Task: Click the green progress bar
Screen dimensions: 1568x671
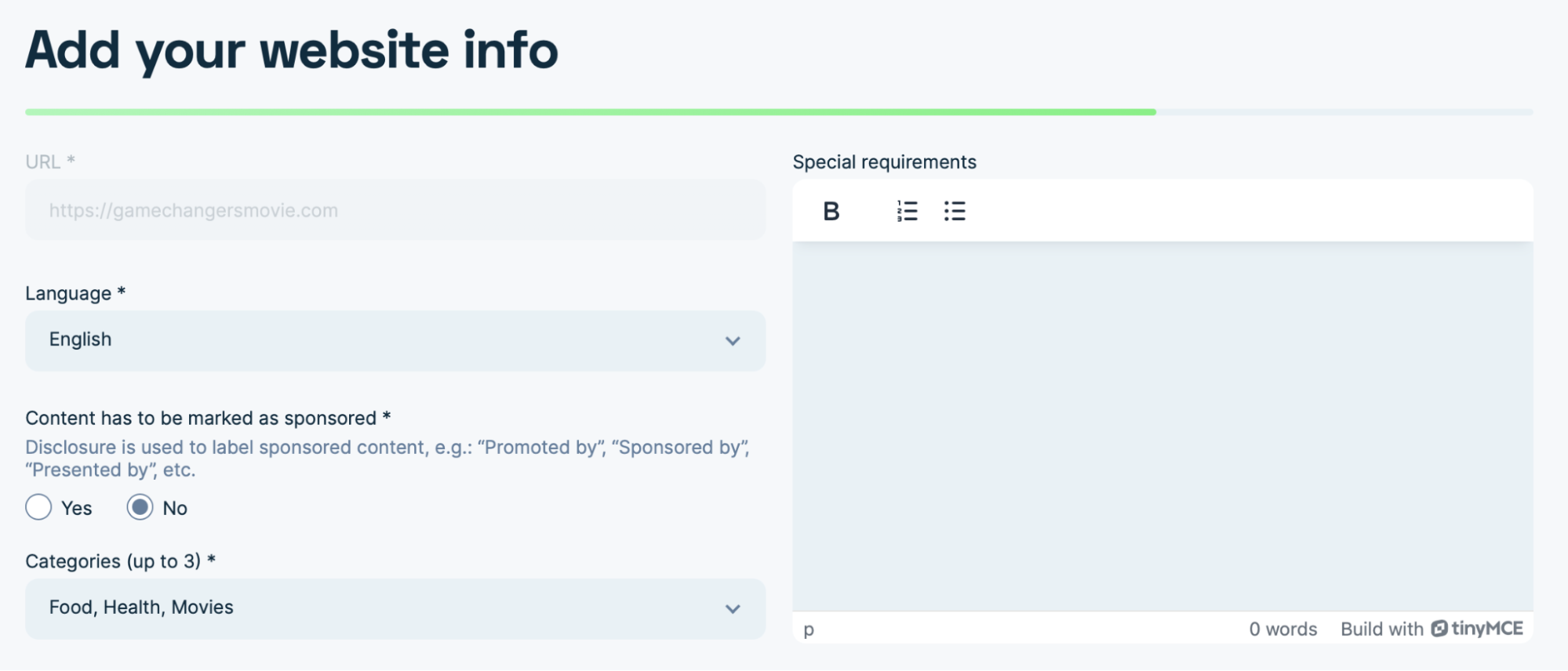Action: tap(590, 112)
